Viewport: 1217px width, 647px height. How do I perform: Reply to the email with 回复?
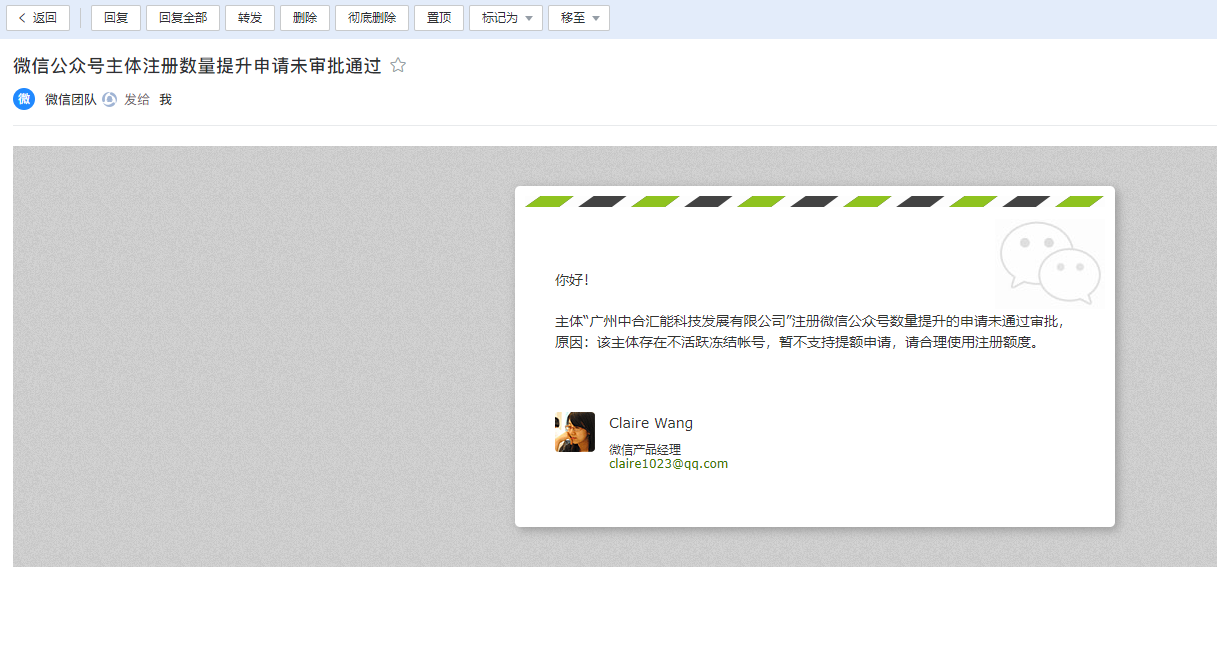pos(116,18)
